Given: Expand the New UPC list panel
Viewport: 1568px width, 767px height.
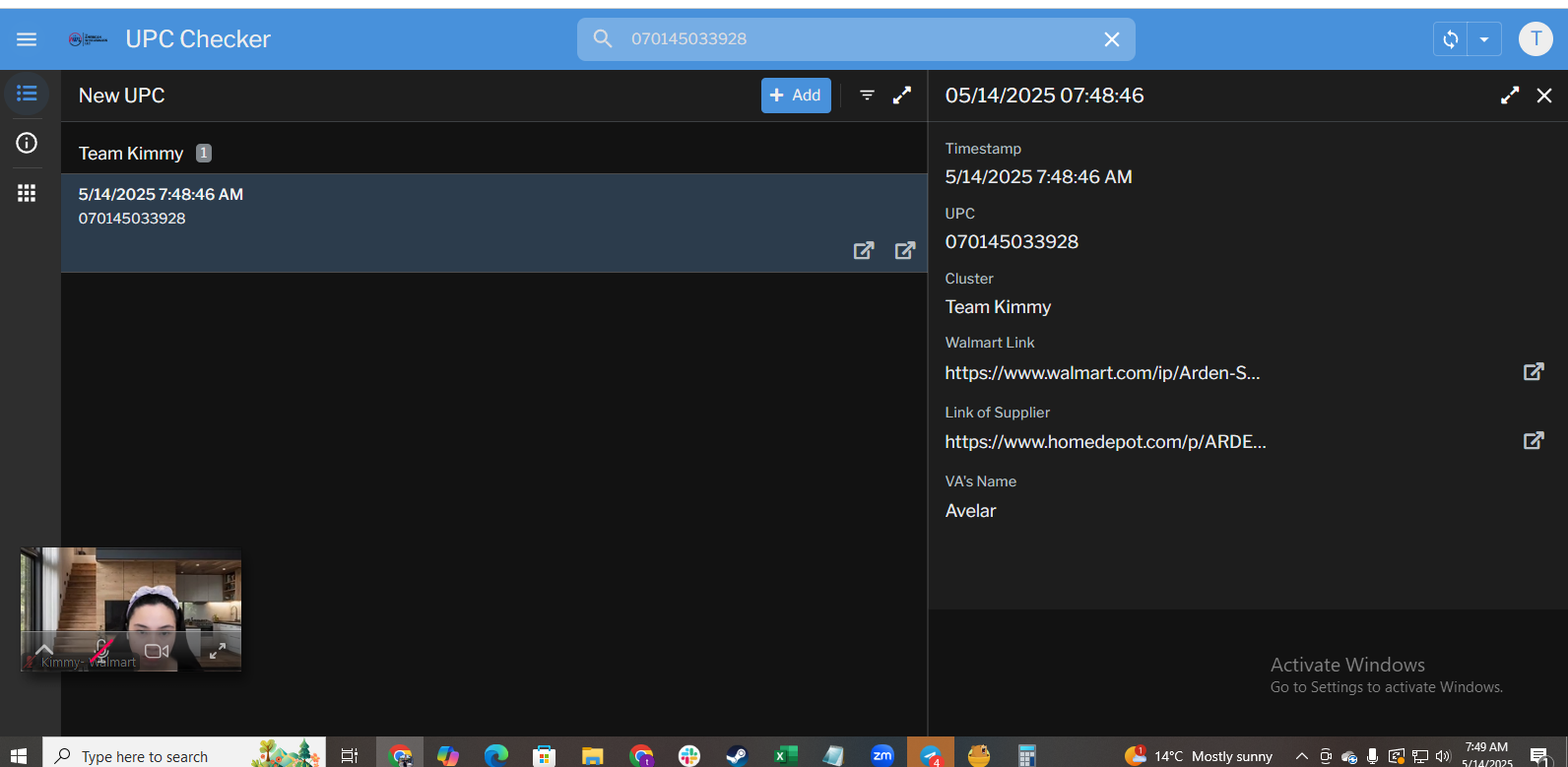Looking at the screenshot, I should coord(901,96).
